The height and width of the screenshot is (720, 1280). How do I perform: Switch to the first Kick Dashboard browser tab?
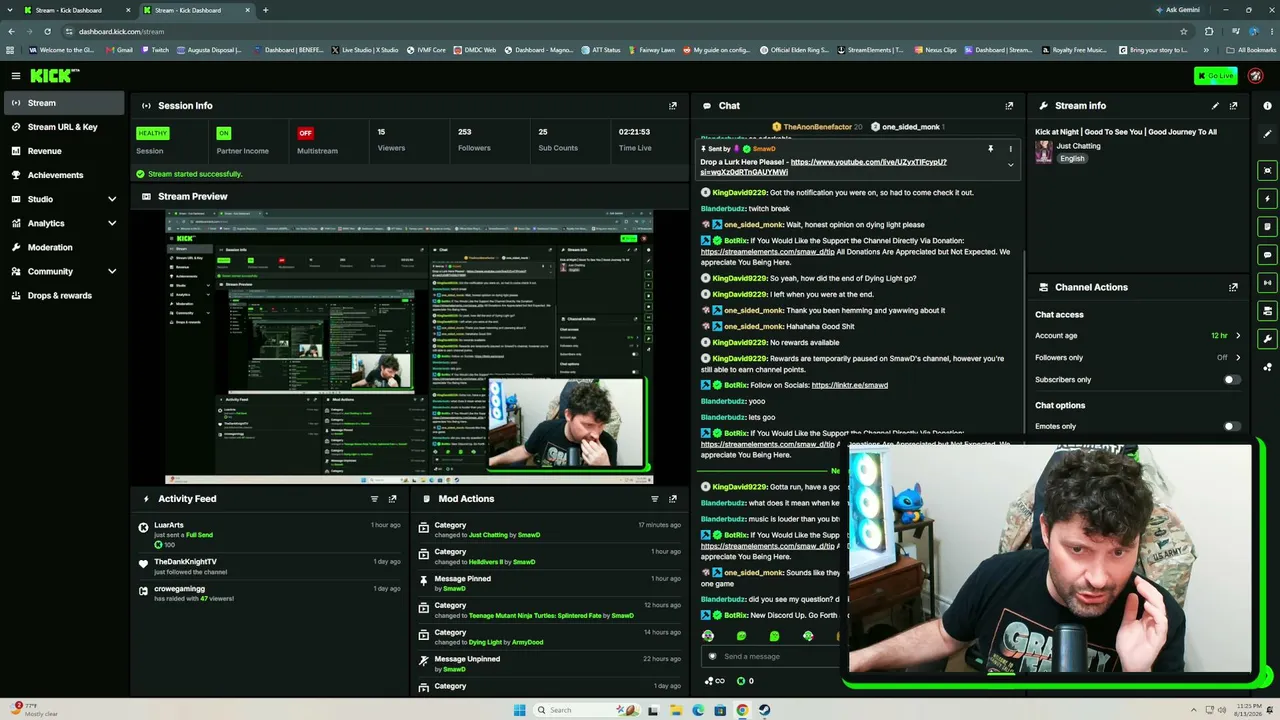[75, 10]
